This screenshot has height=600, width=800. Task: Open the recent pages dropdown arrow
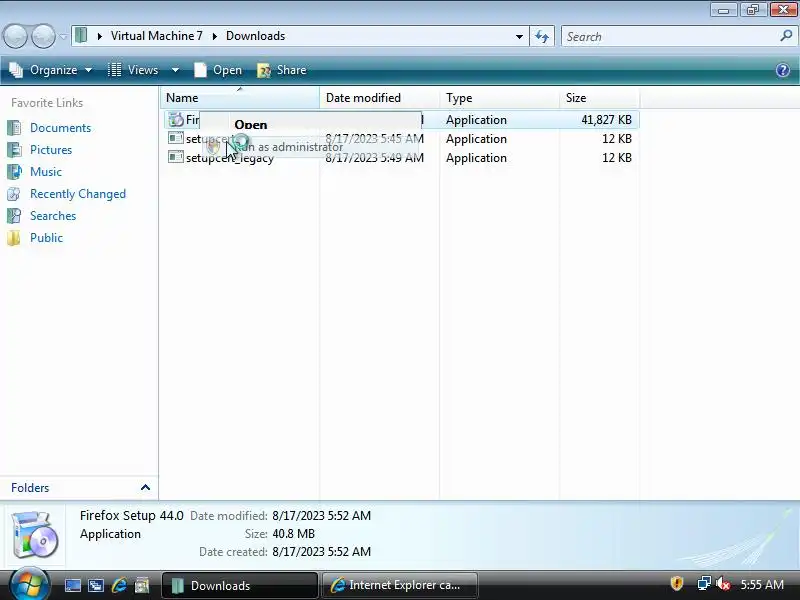[63, 37]
